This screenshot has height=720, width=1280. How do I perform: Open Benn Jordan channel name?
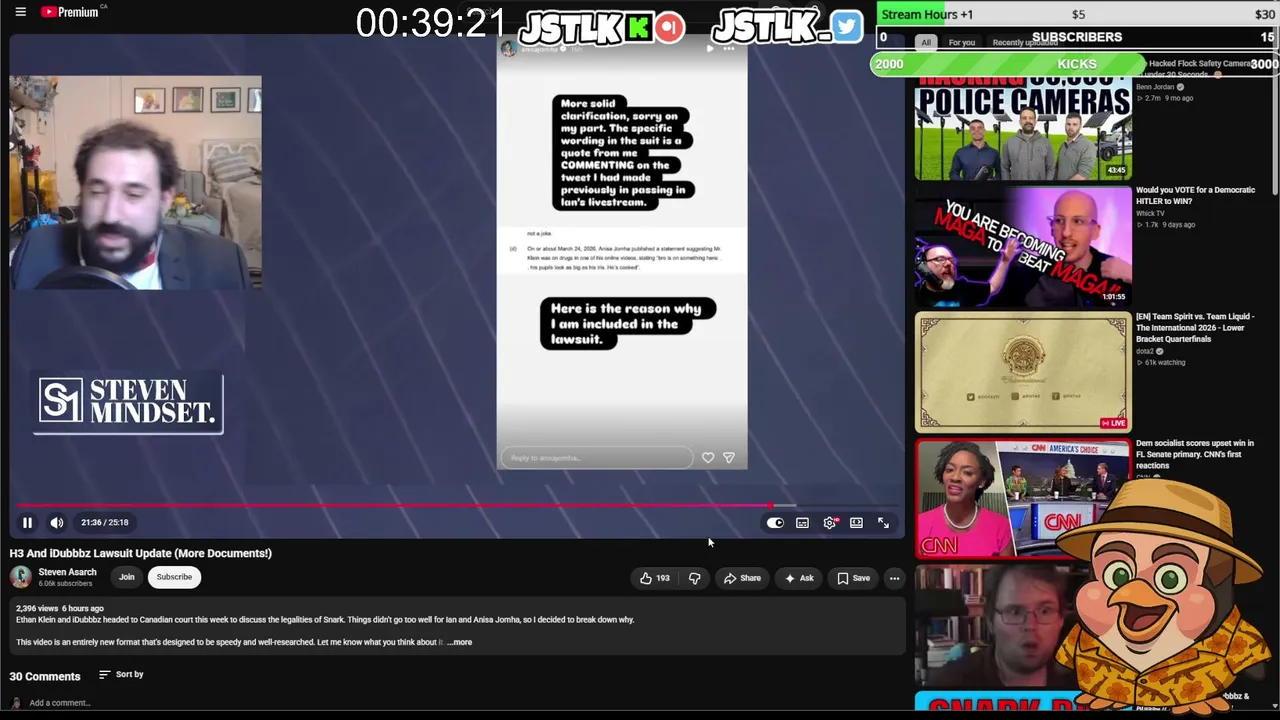click(x=1155, y=87)
